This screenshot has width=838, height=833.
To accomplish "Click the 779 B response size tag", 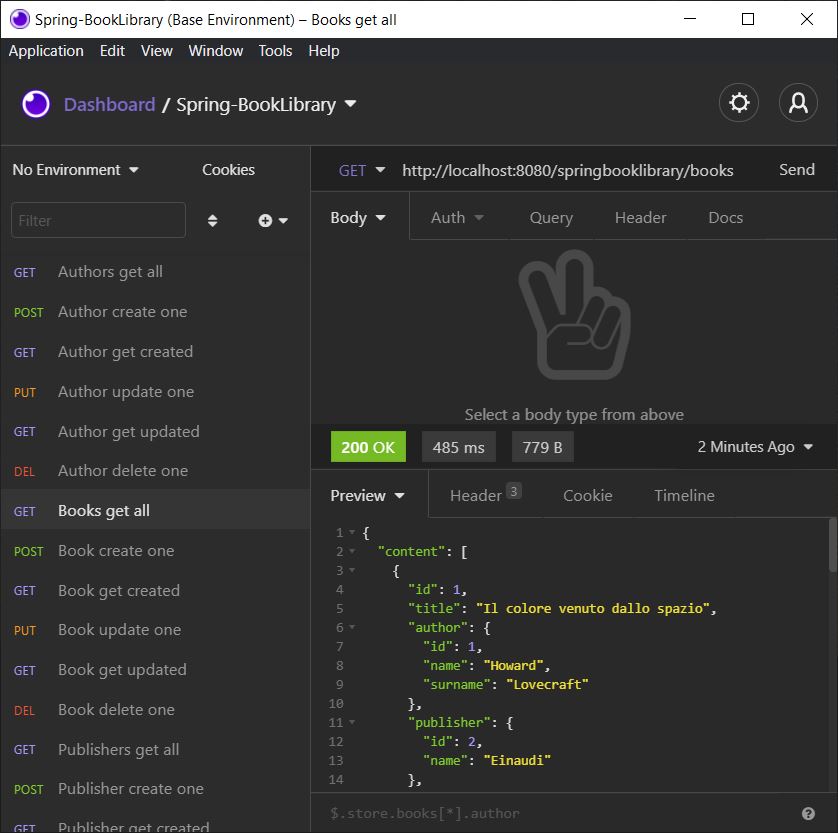I will [542, 447].
